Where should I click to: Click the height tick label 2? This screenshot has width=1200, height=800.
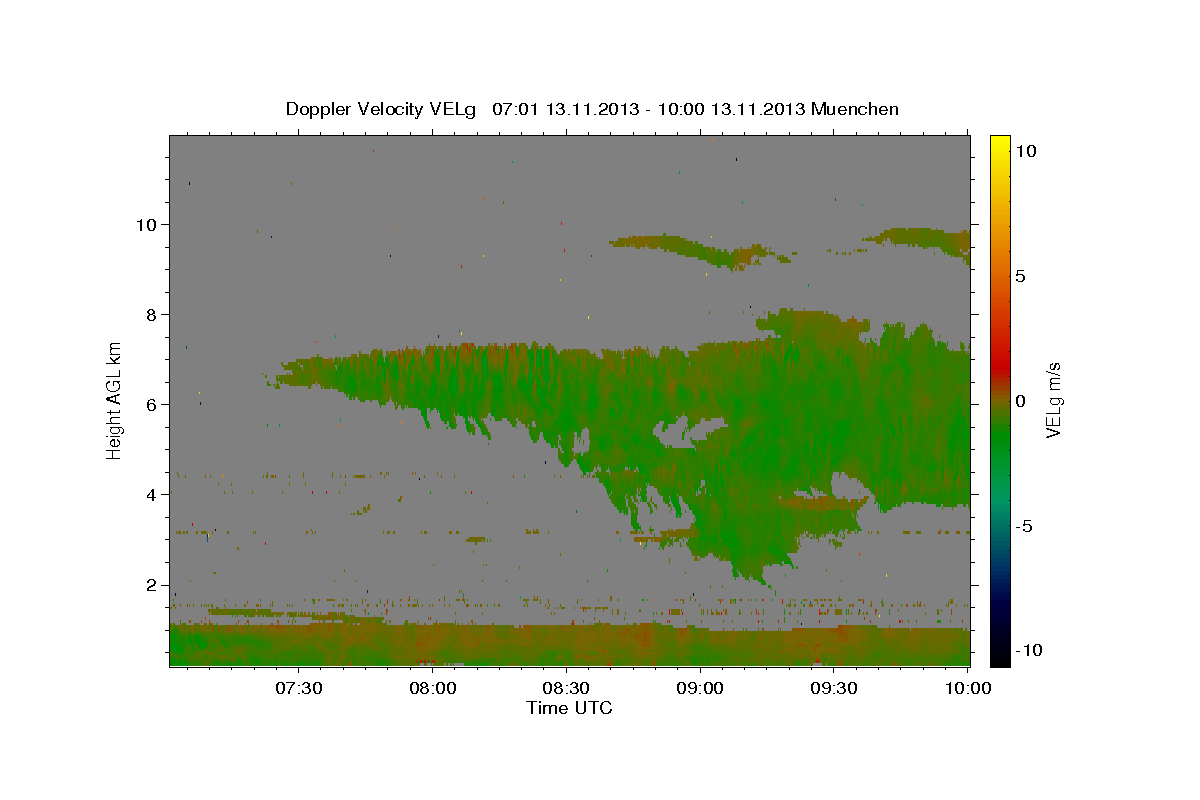click(x=150, y=584)
